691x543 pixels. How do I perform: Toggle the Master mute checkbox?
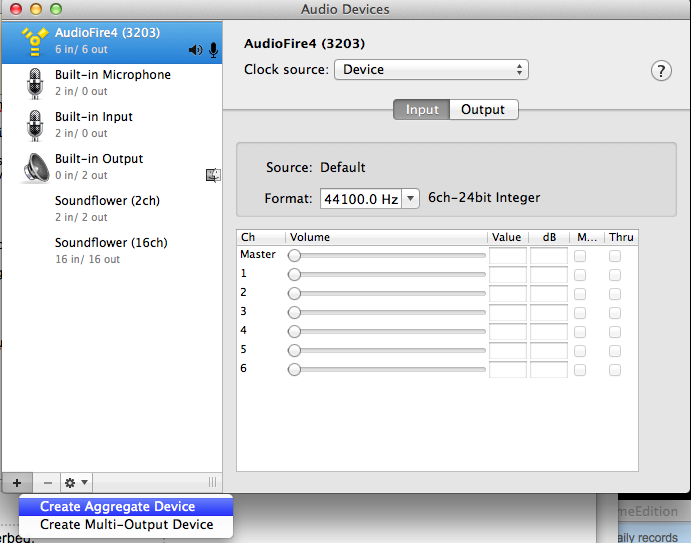click(x=580, y=256)
